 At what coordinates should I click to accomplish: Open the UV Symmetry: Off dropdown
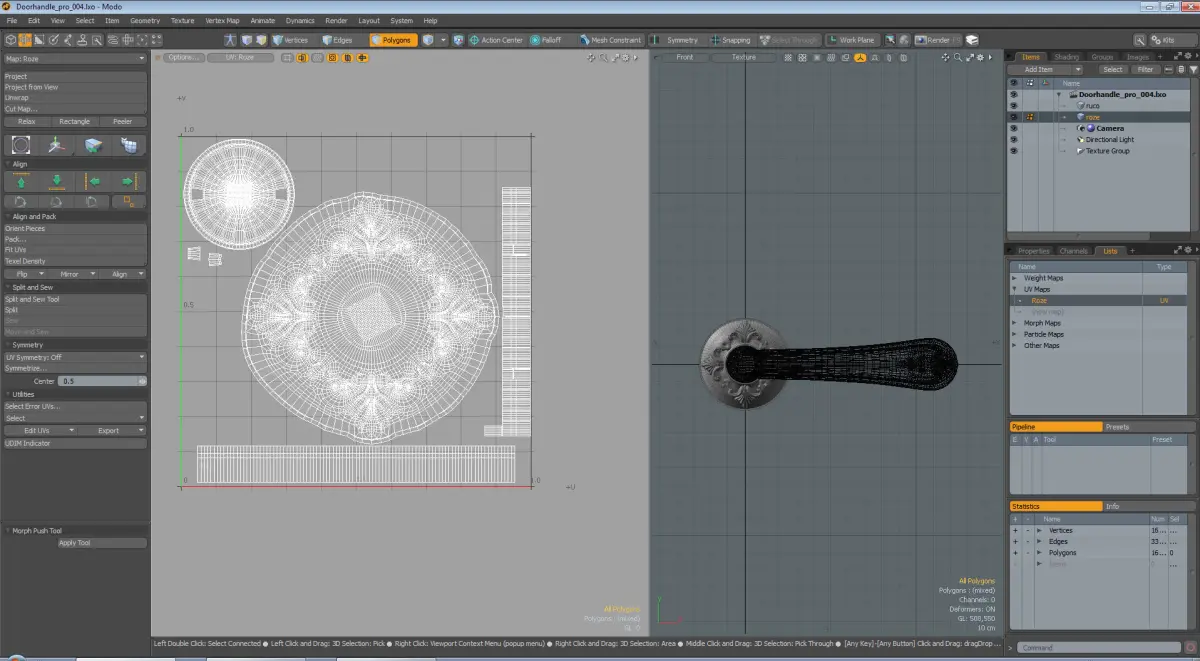(75, 357)
